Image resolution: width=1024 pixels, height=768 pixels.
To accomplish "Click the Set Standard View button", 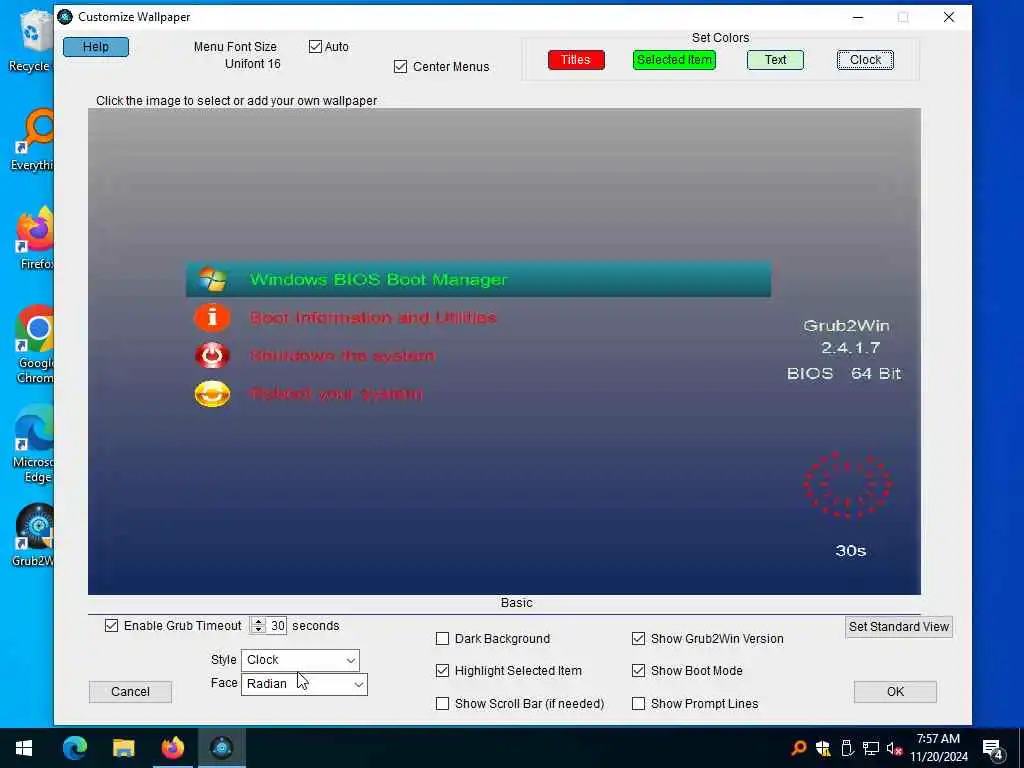I will [899, 627].
